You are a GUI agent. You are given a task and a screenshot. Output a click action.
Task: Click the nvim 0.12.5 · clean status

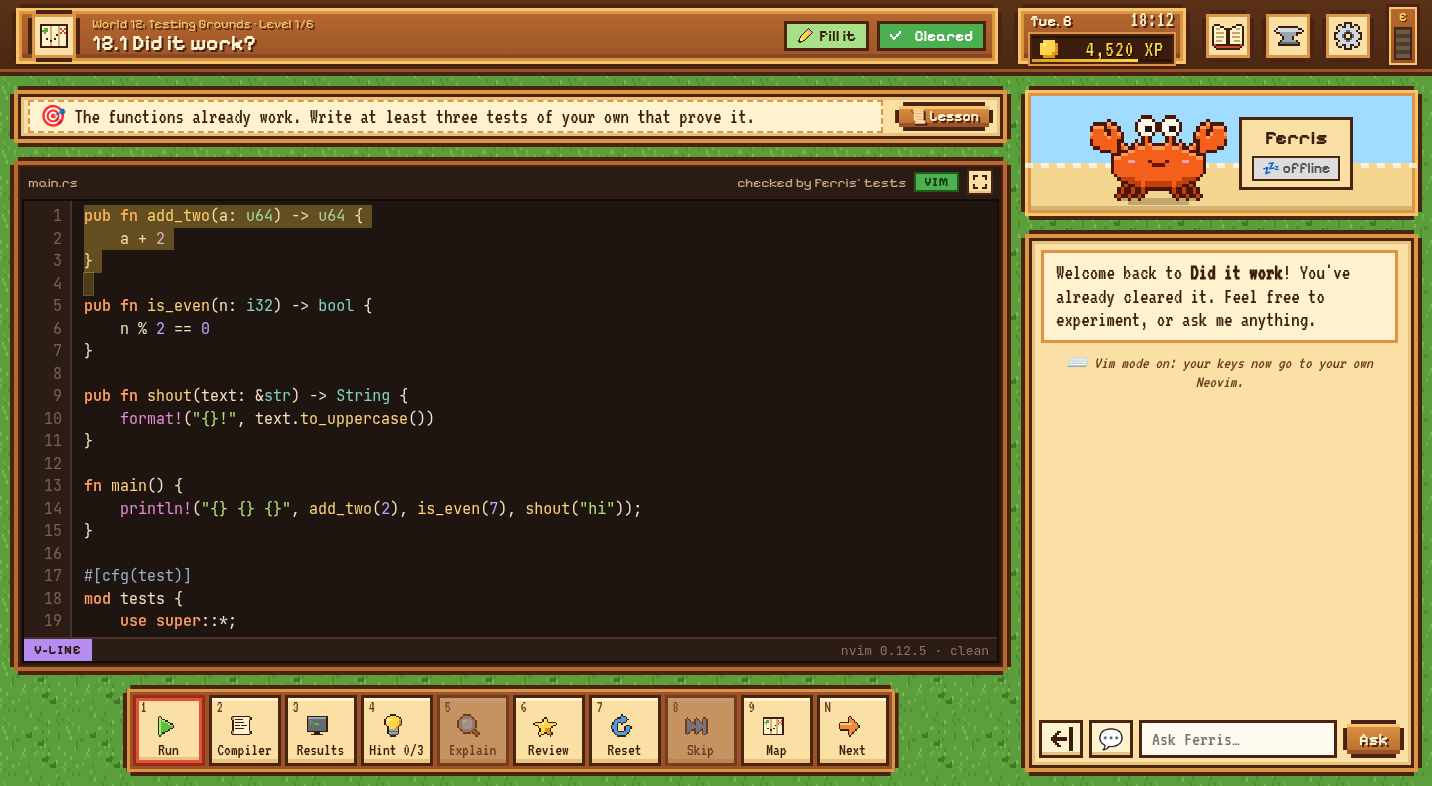tap(914, 651)
